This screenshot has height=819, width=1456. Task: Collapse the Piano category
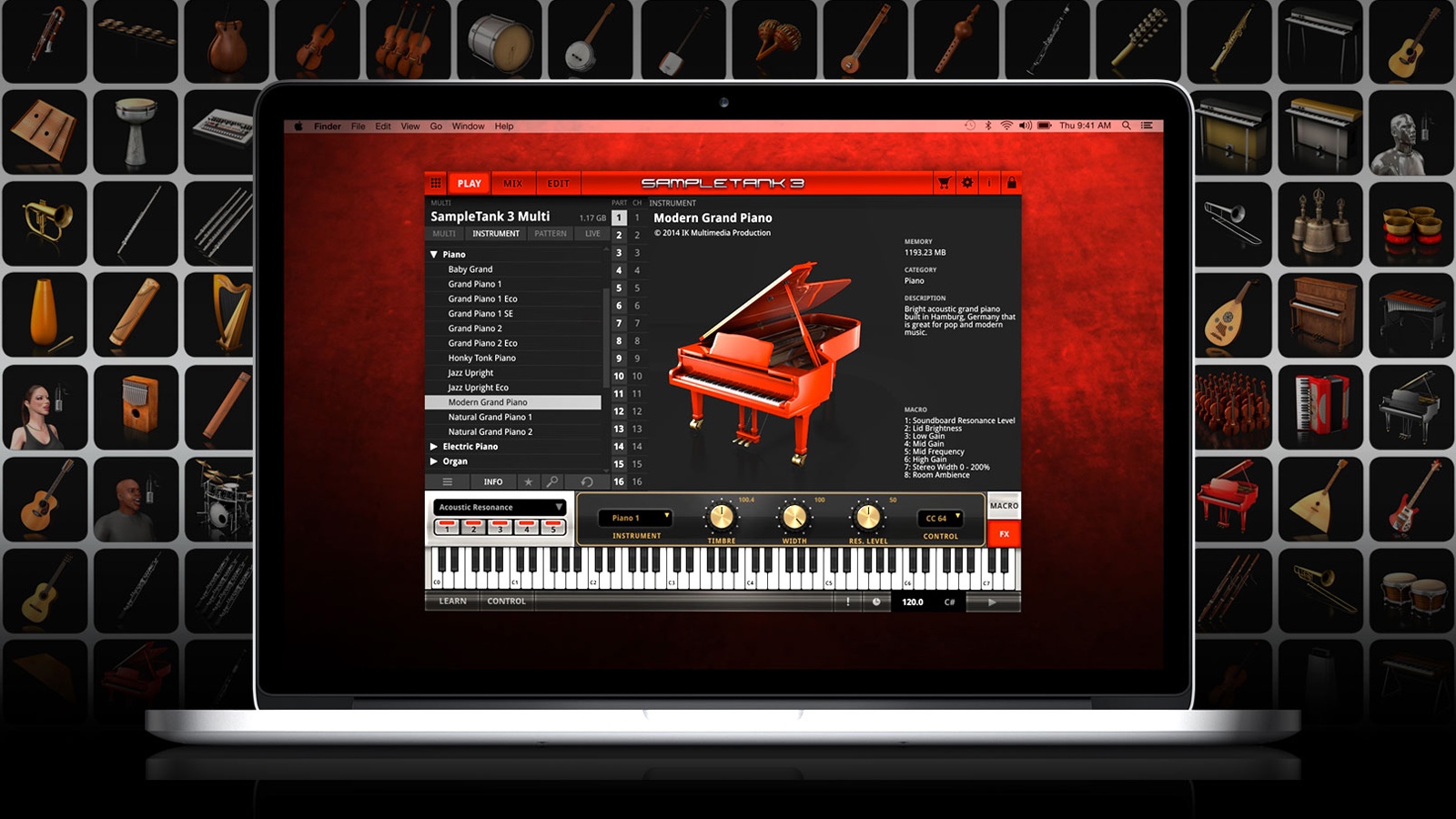(434, 255)
